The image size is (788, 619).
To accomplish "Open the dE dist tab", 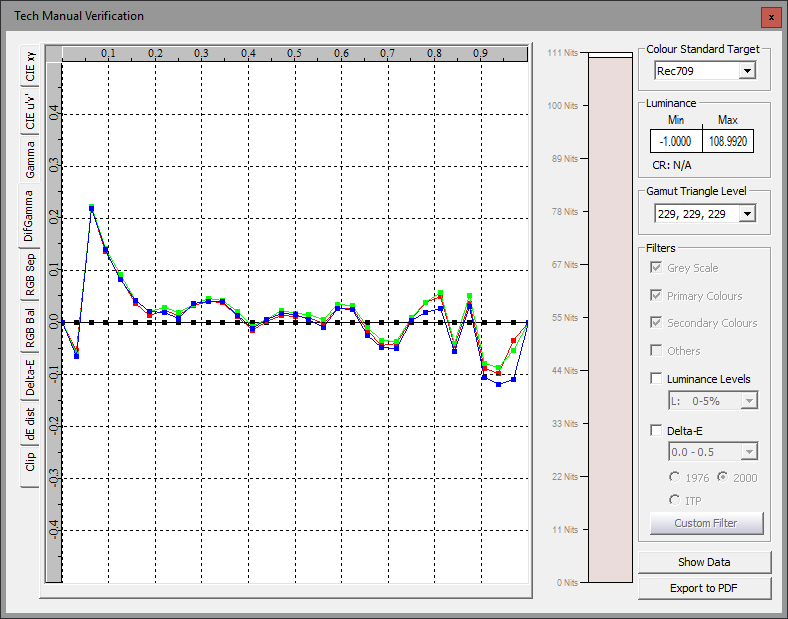I will 30,424.
